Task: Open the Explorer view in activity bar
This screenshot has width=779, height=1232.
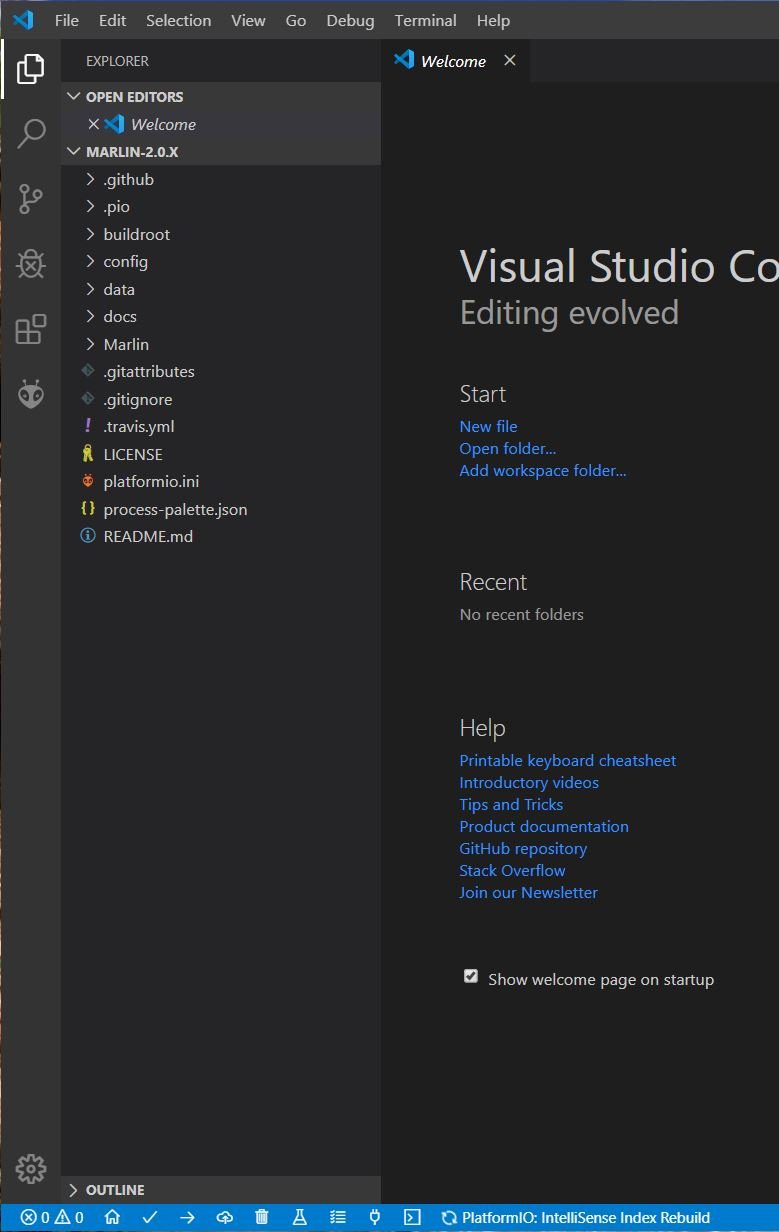Action: [x=31, y=69]
